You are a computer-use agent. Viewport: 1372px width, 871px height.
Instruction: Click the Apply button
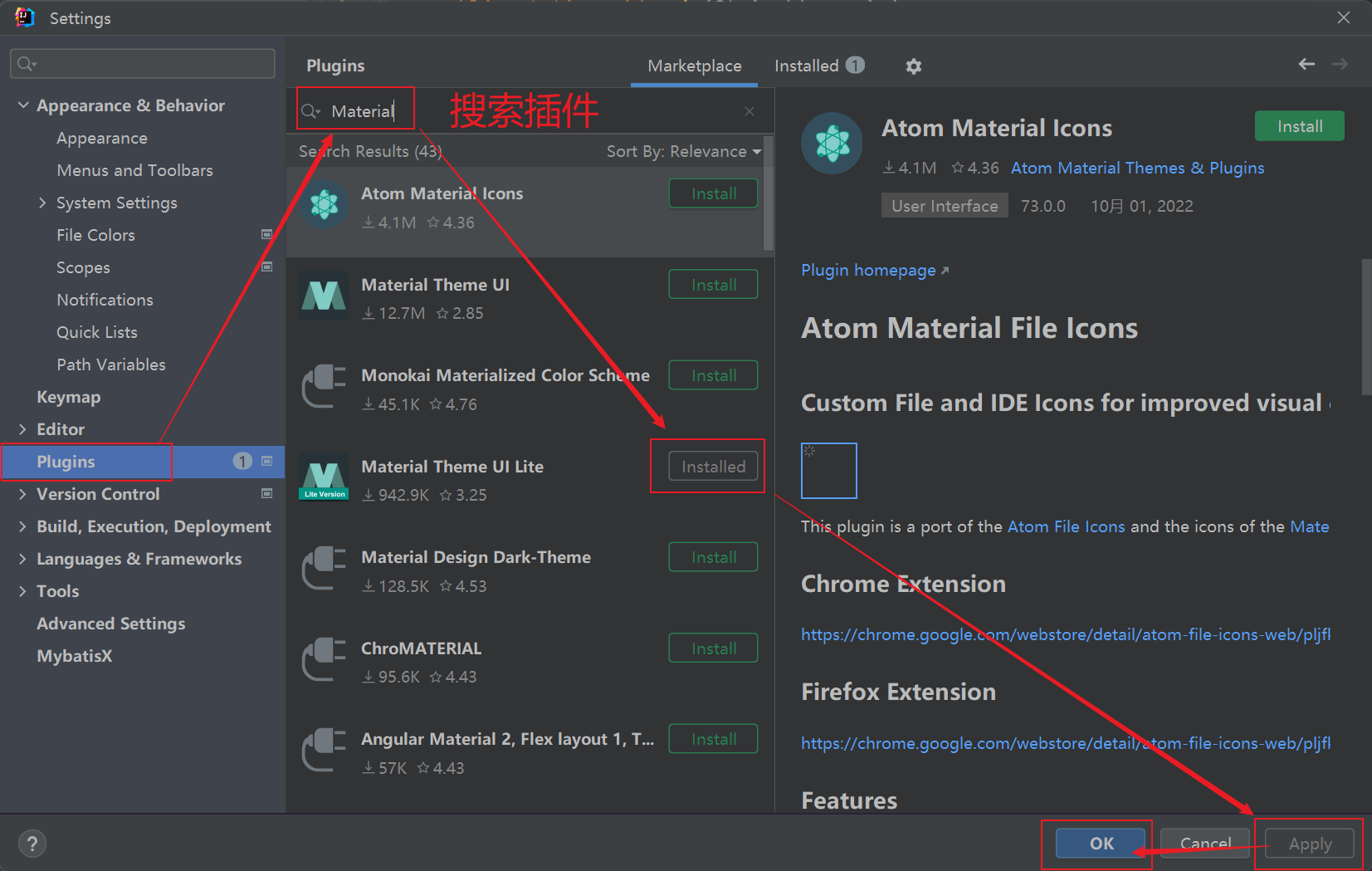1310,844
